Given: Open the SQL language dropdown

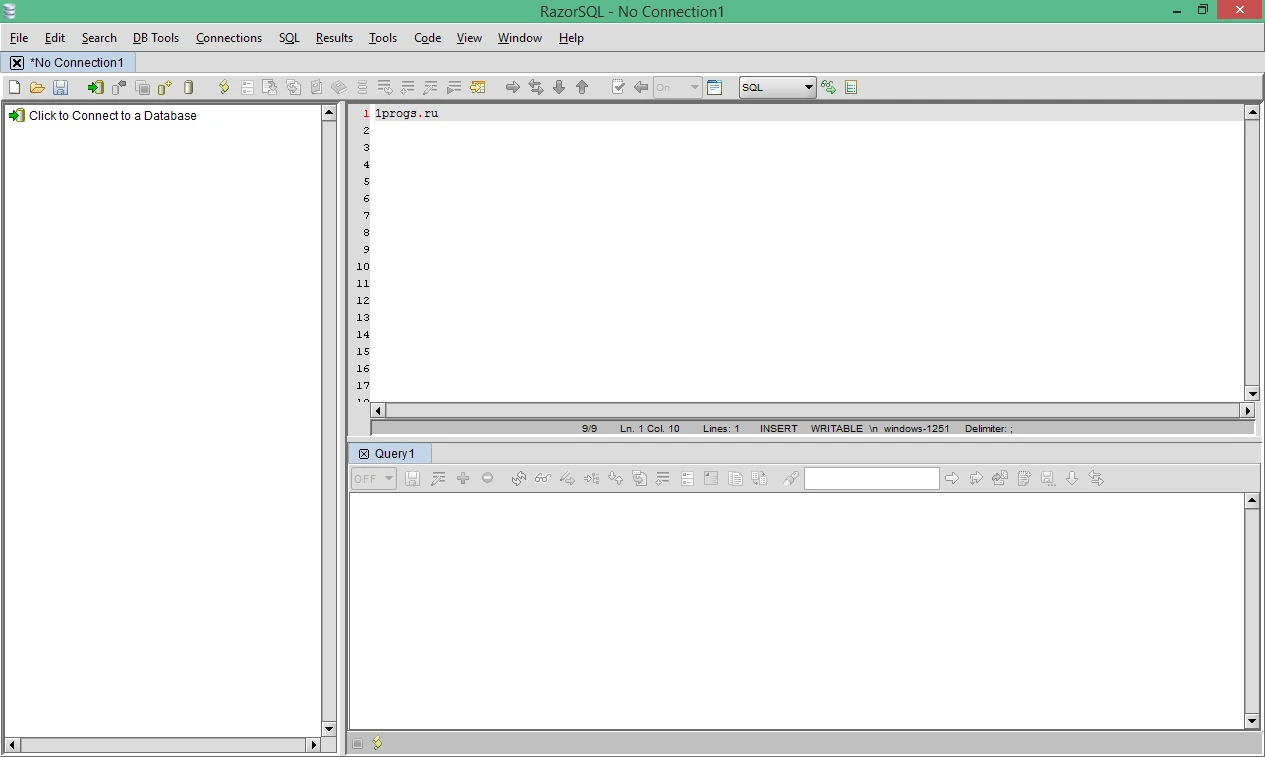Looking at the screenshot, I should click(x=778, y=87).
